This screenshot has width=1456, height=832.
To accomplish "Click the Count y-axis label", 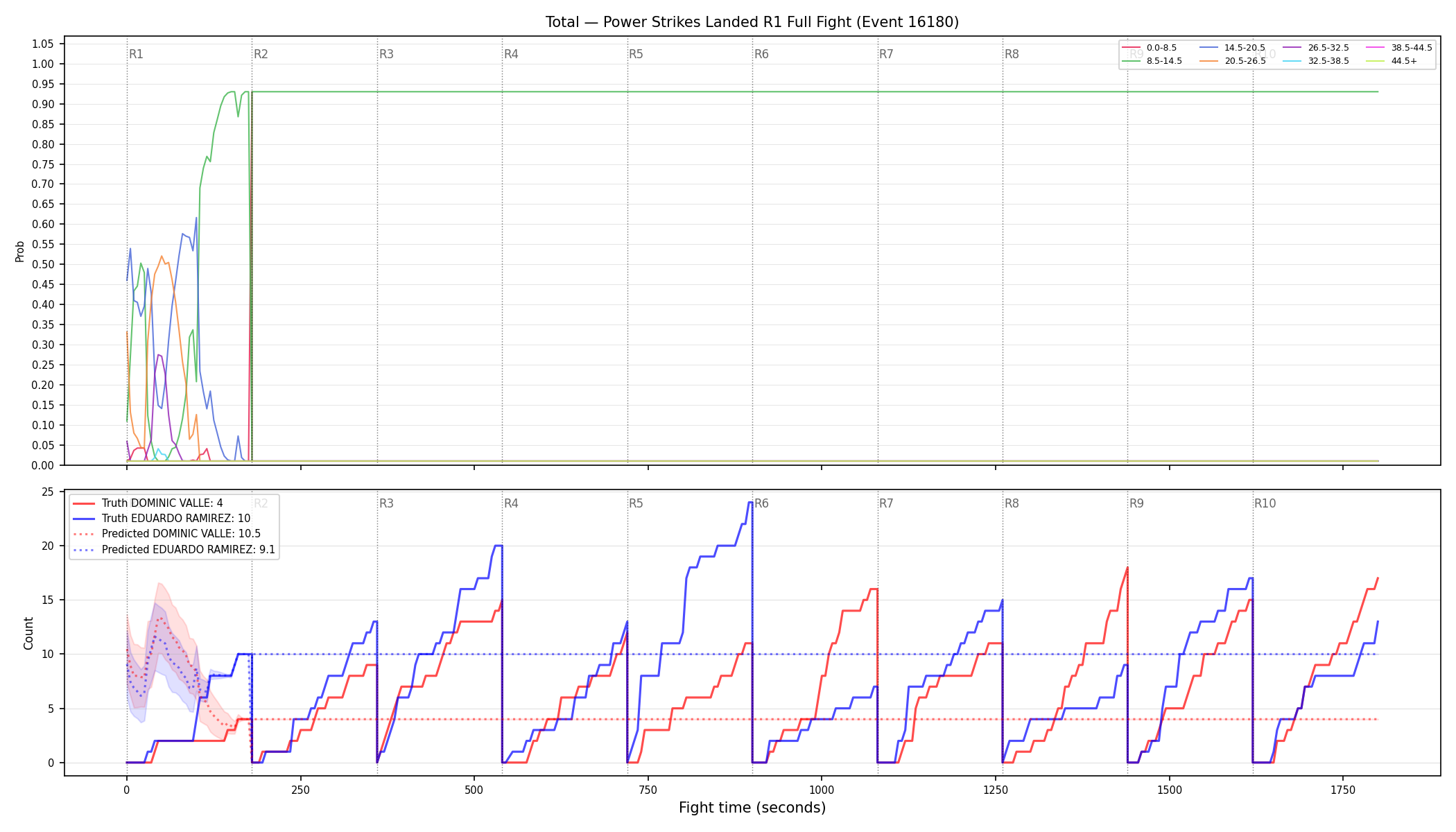I will [28, 633].
